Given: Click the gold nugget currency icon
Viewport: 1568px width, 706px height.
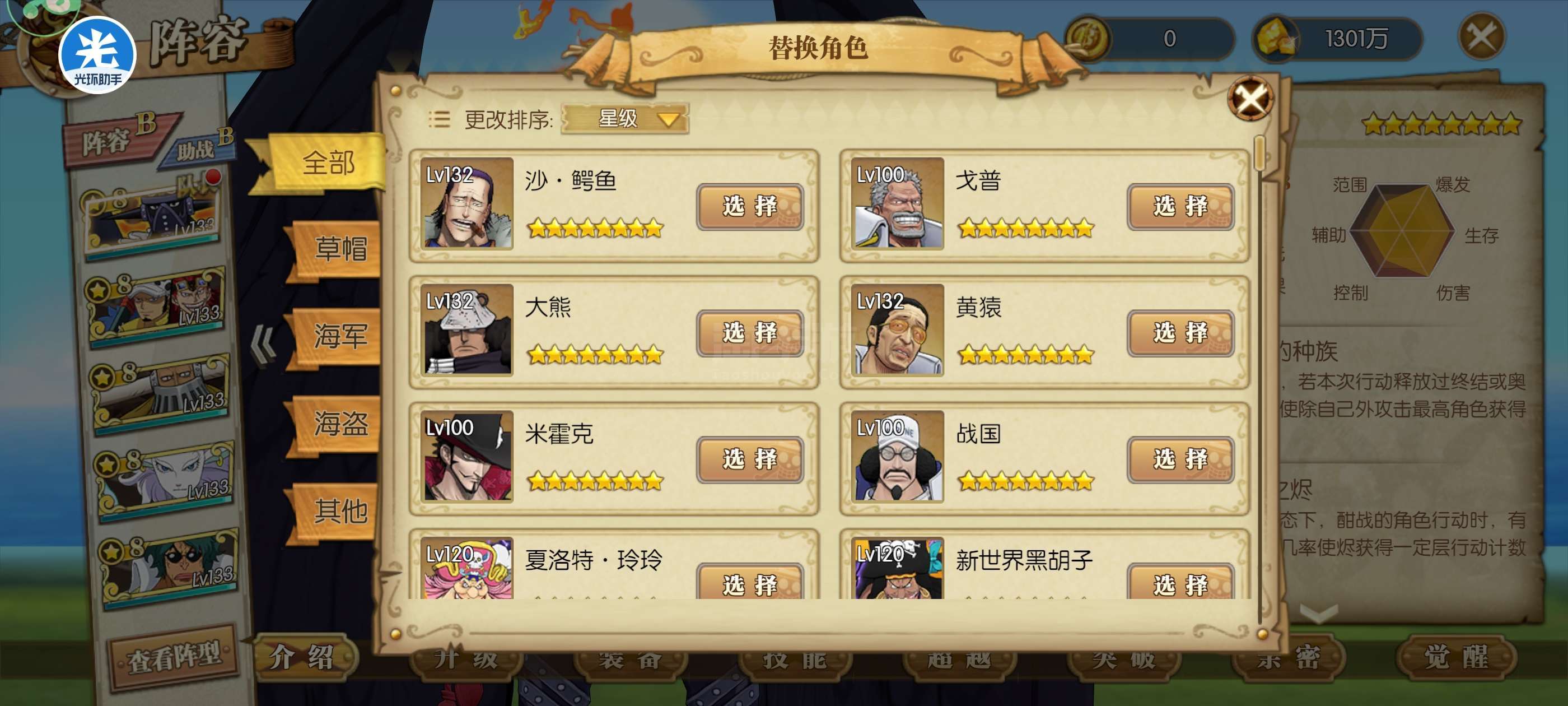Looking at the screenshot, I should tap(1276, 38).
